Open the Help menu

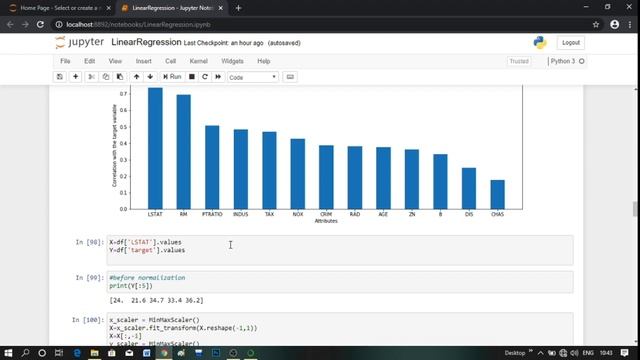264,61
